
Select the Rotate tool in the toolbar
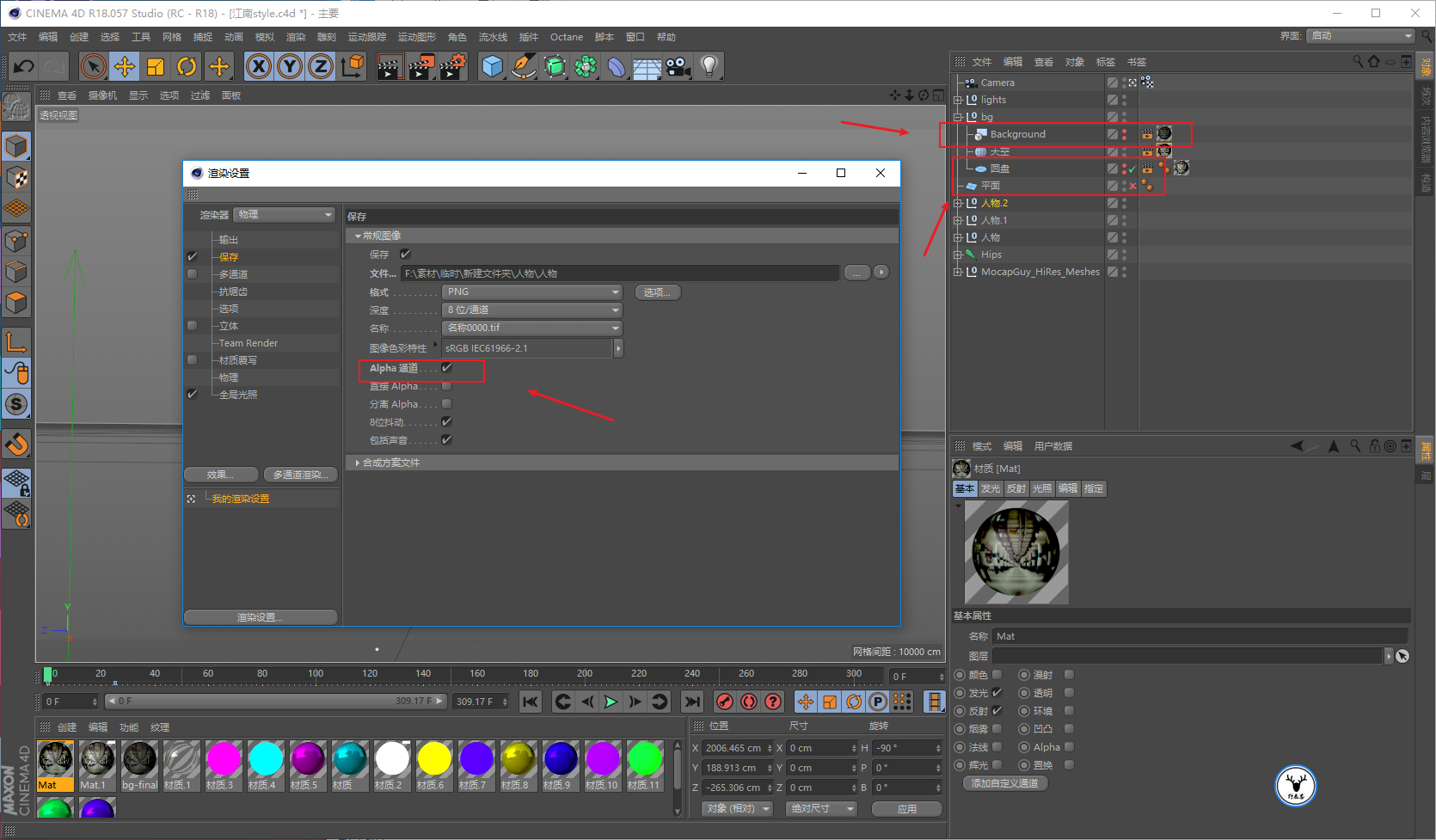pyautogui.click(x=187, y=66)
